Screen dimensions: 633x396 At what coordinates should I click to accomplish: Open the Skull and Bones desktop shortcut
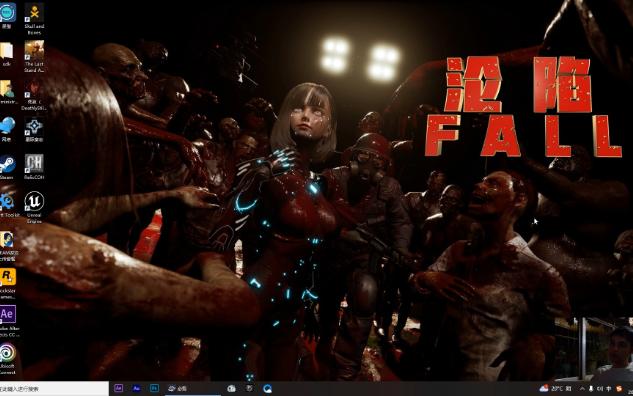tap(34, 19)
